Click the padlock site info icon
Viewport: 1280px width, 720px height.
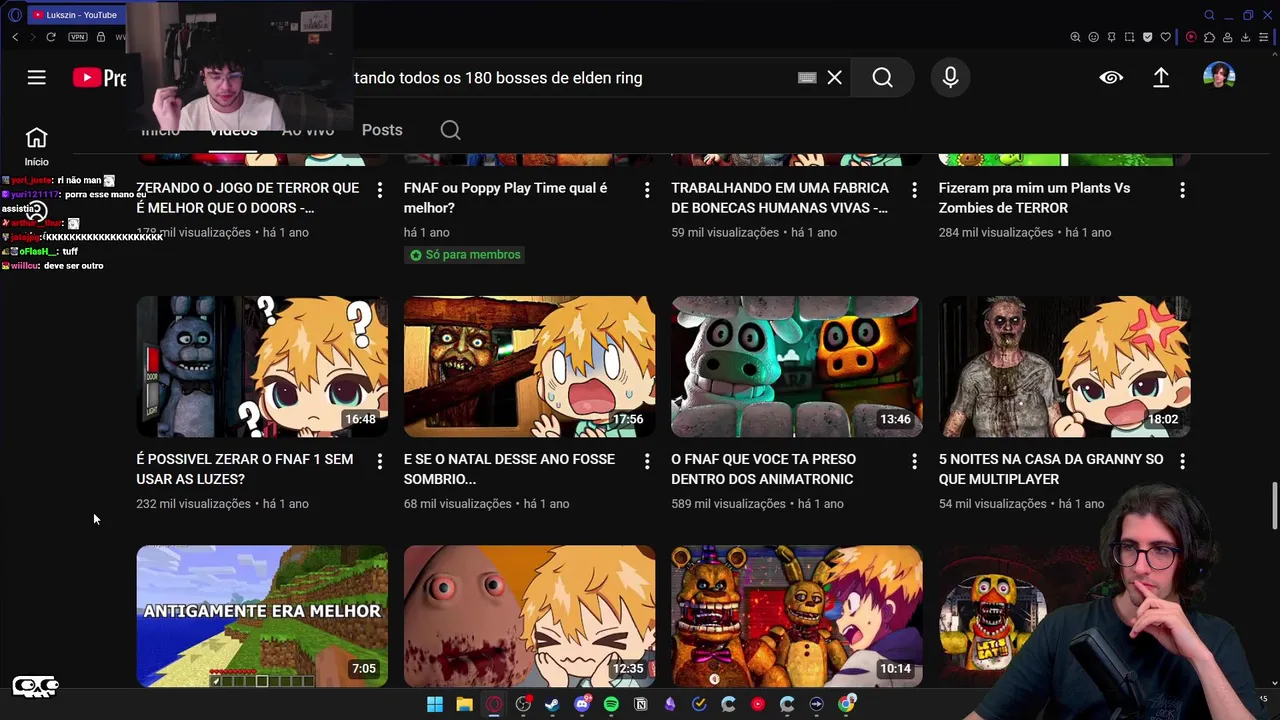coord(101,37)
